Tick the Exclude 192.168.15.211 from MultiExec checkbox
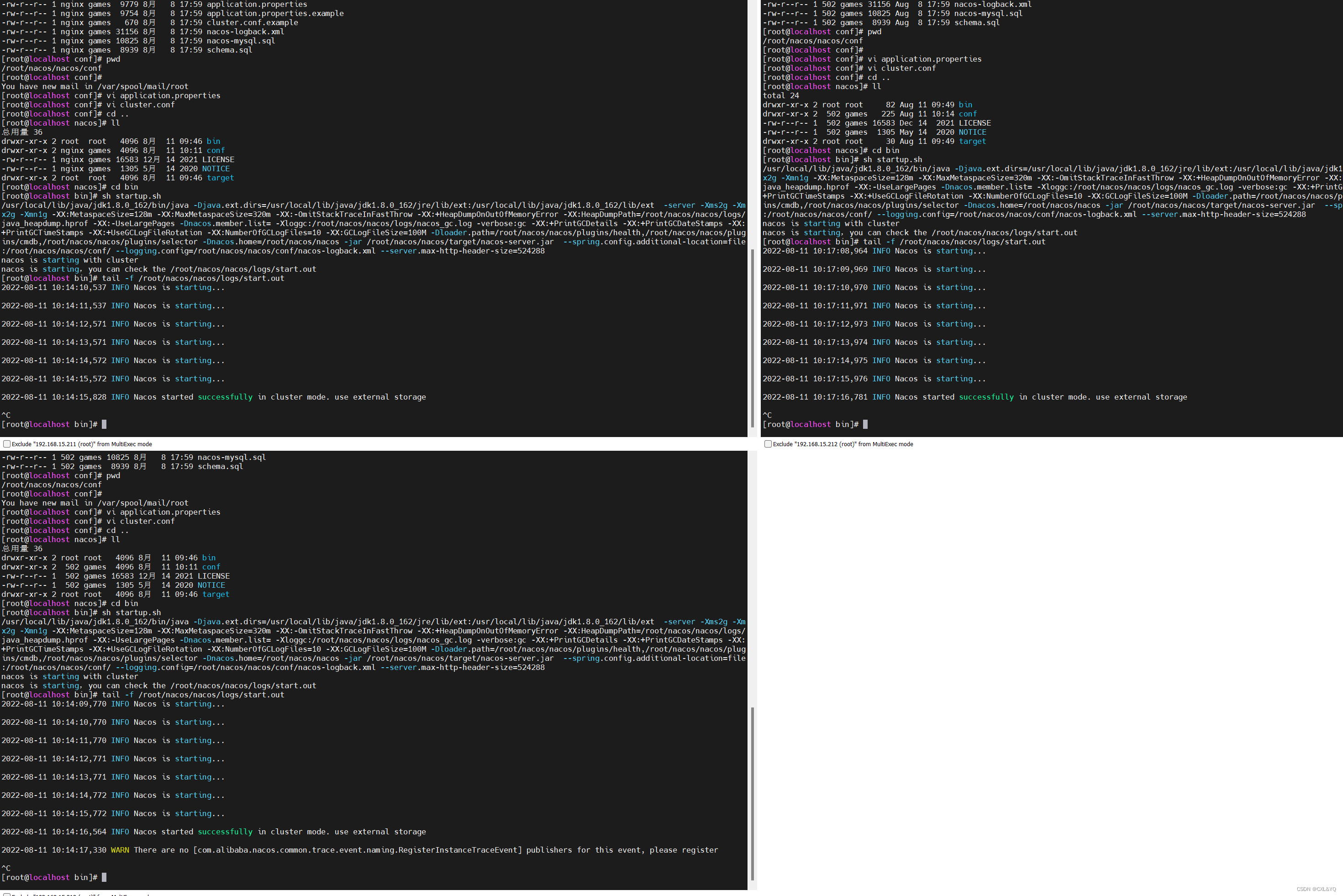Image resolution: width=1343 pixels, height=896 pixels. [x=7, y=444]
